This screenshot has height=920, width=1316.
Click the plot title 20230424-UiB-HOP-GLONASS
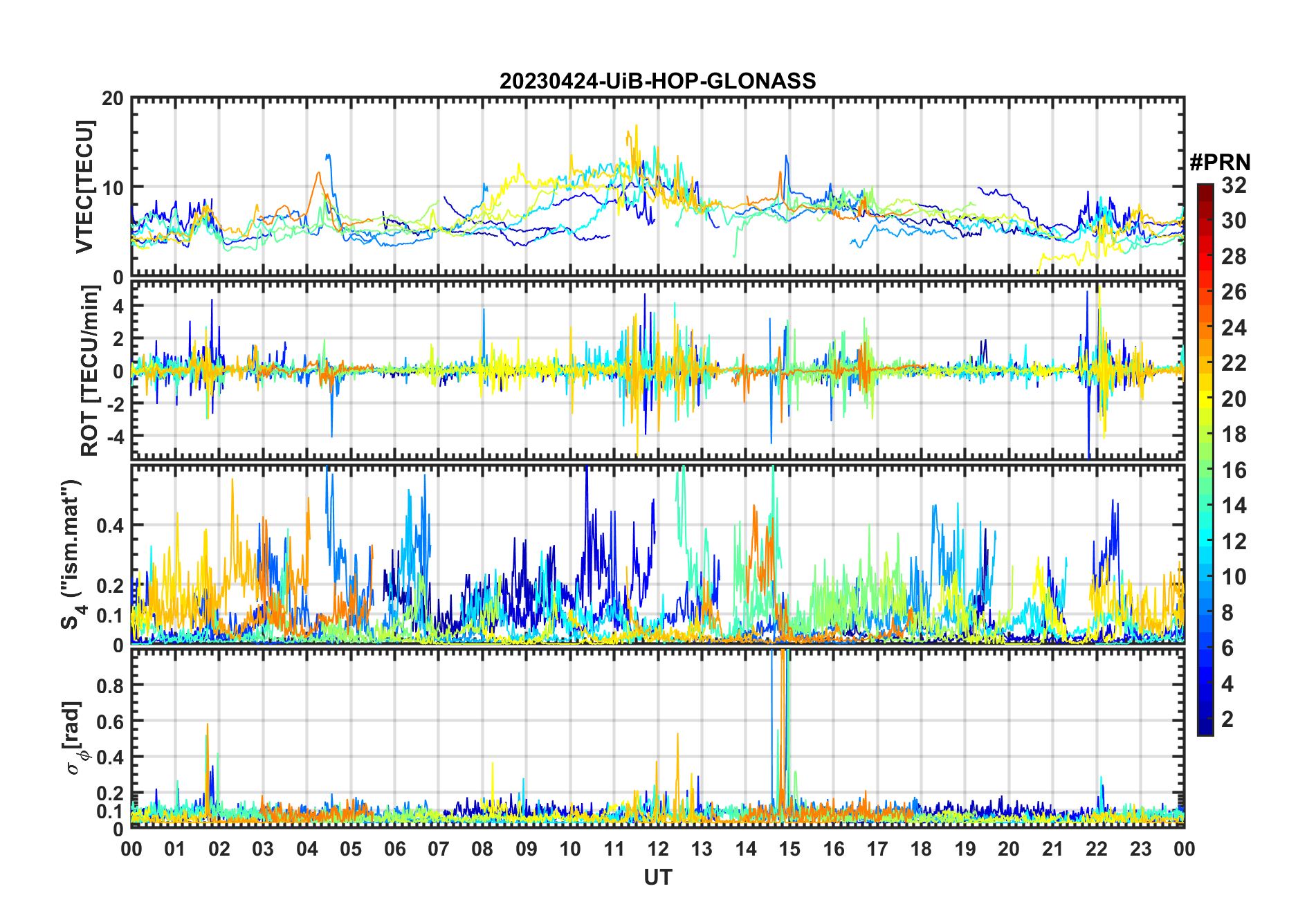657,81
